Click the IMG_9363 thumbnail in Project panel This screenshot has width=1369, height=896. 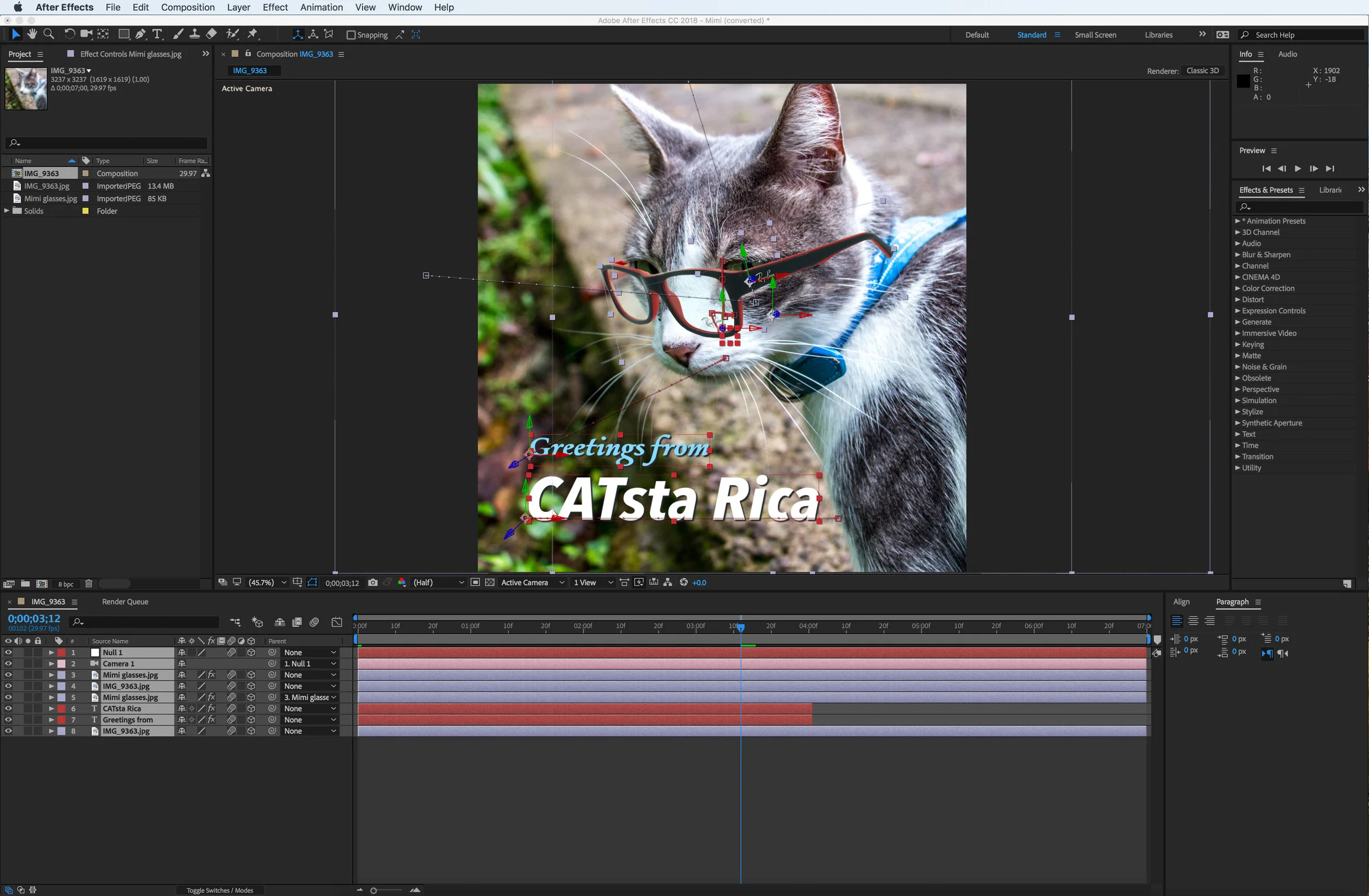click(26, 89)
